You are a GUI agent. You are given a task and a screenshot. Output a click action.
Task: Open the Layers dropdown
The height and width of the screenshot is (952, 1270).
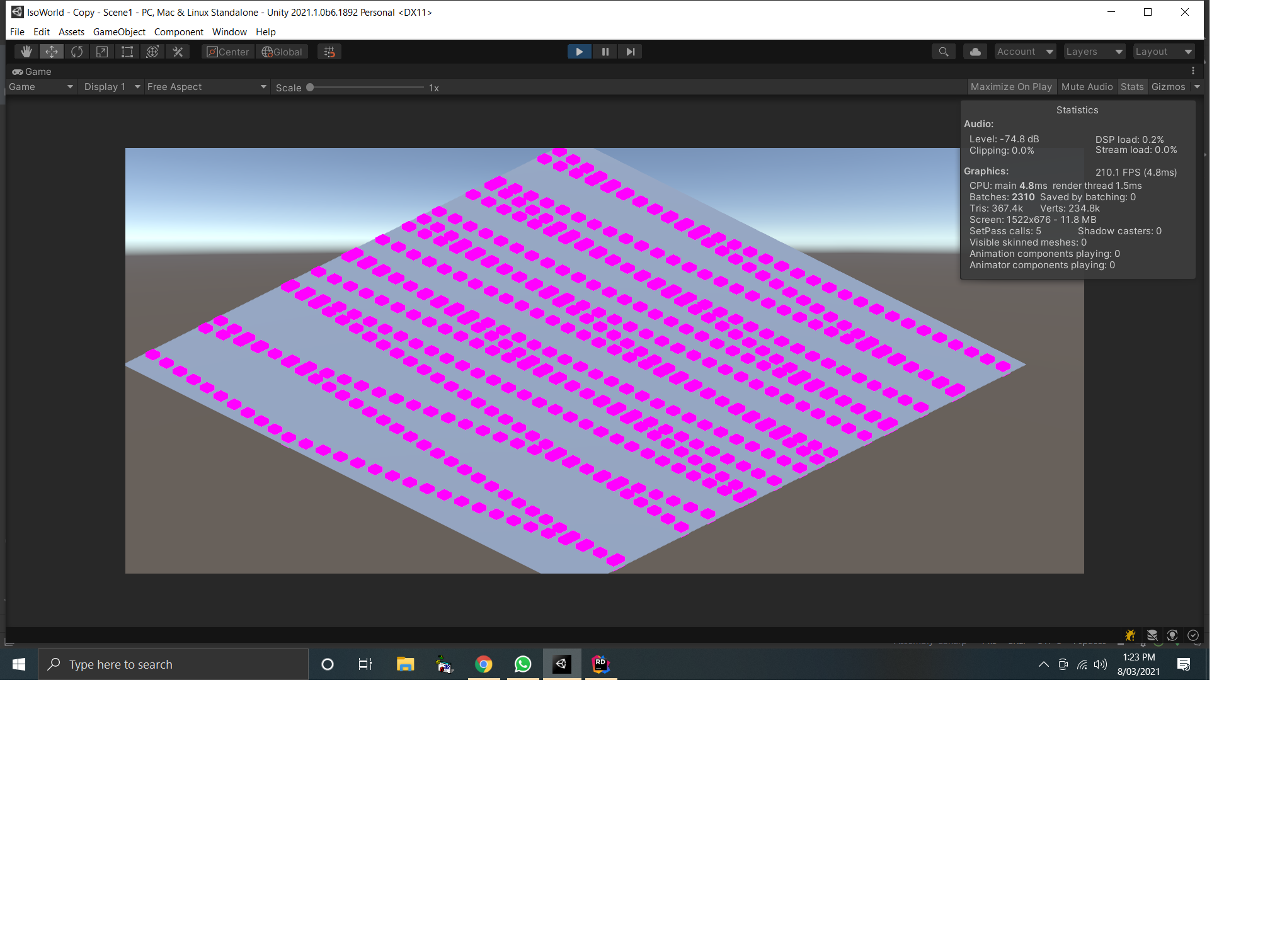pos(1094,52)
